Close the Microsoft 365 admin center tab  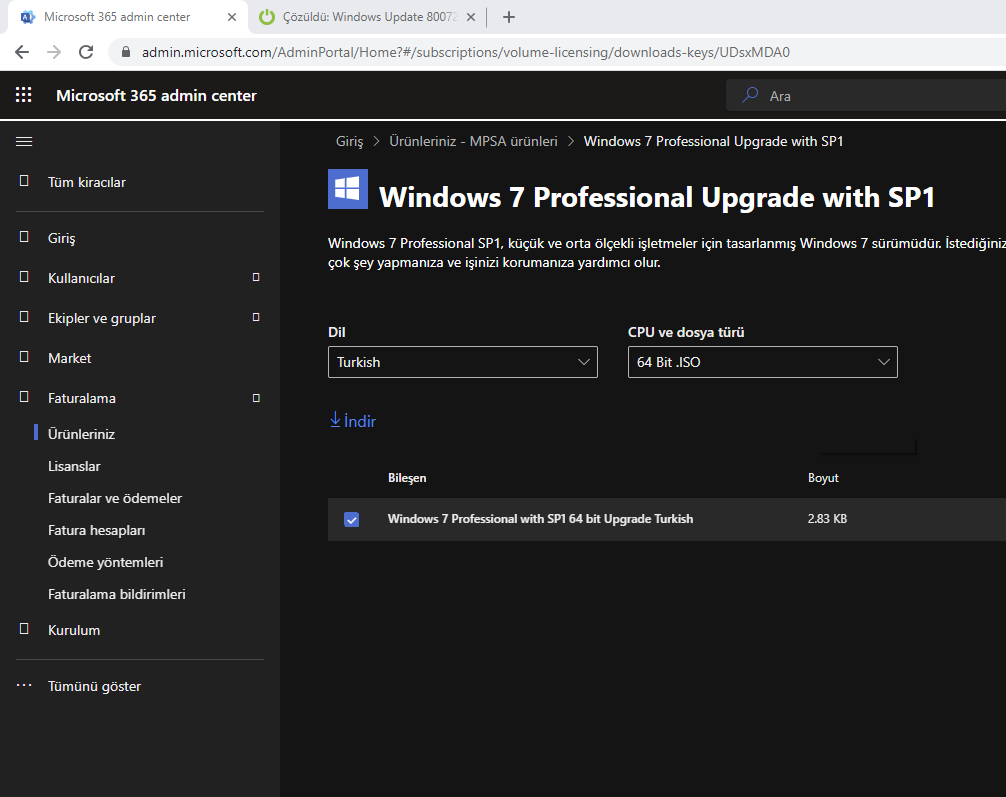coord(232,17)
